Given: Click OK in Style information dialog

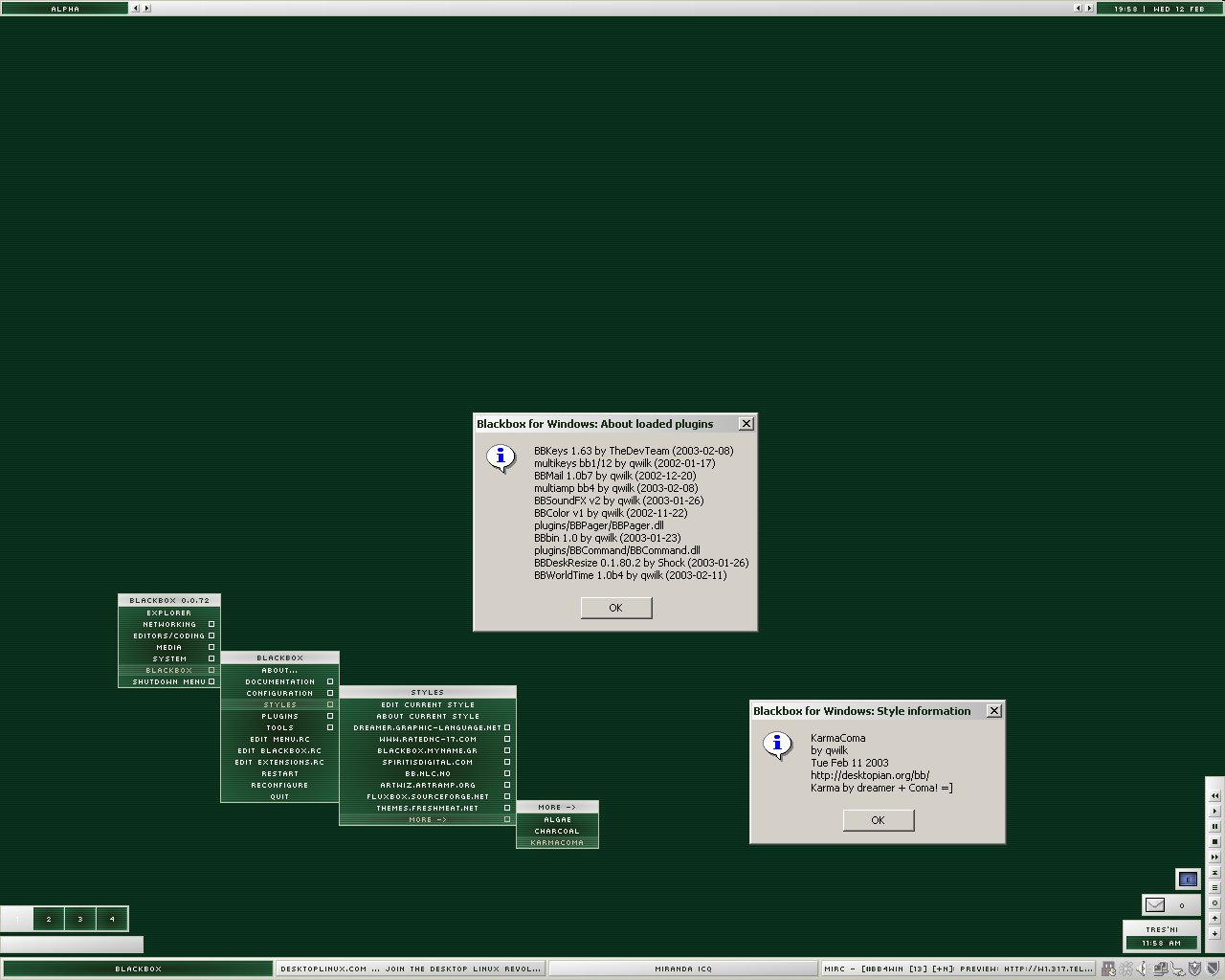Looking at the screenshot, I should 879,820.
